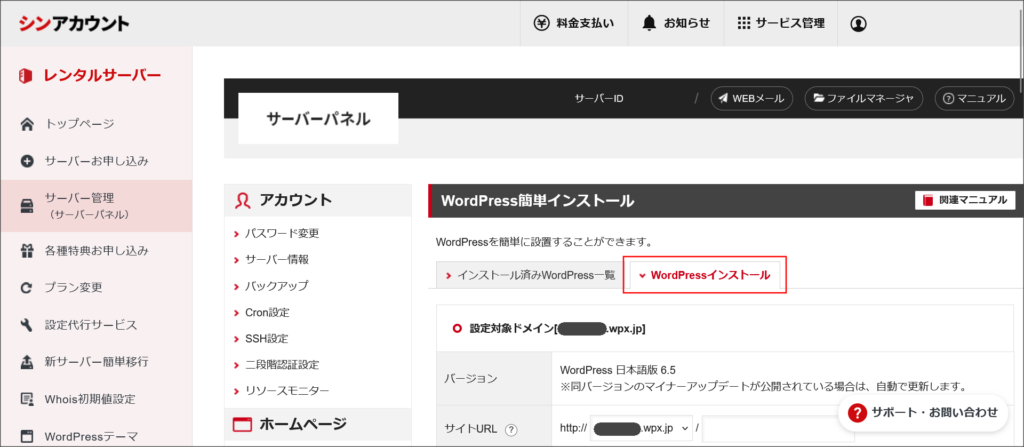Click the トップページ home icon
Image resolution: width=1024 pixels, height=447 pixels.
click(x=27, y=124)
